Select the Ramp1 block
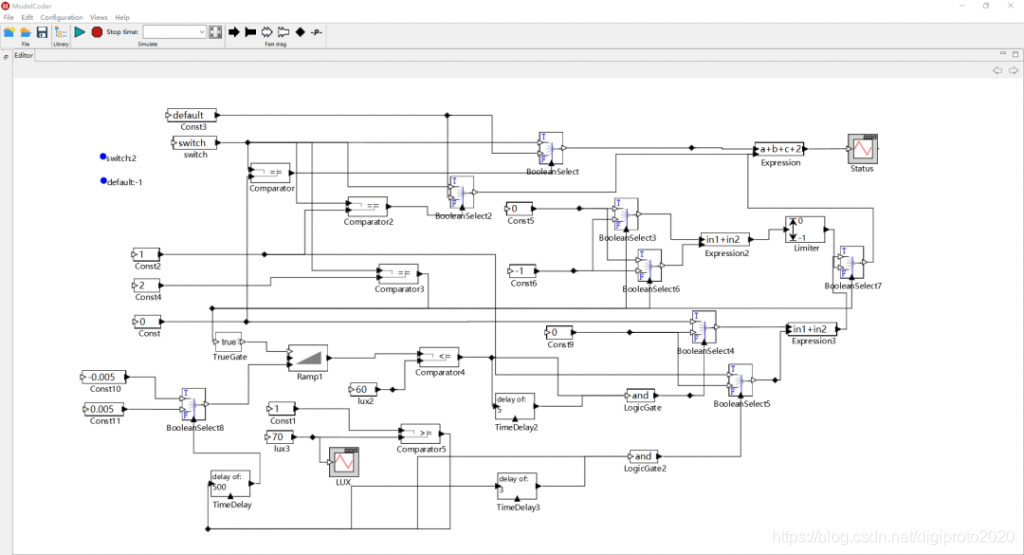1024x555 pixels. 308,358
